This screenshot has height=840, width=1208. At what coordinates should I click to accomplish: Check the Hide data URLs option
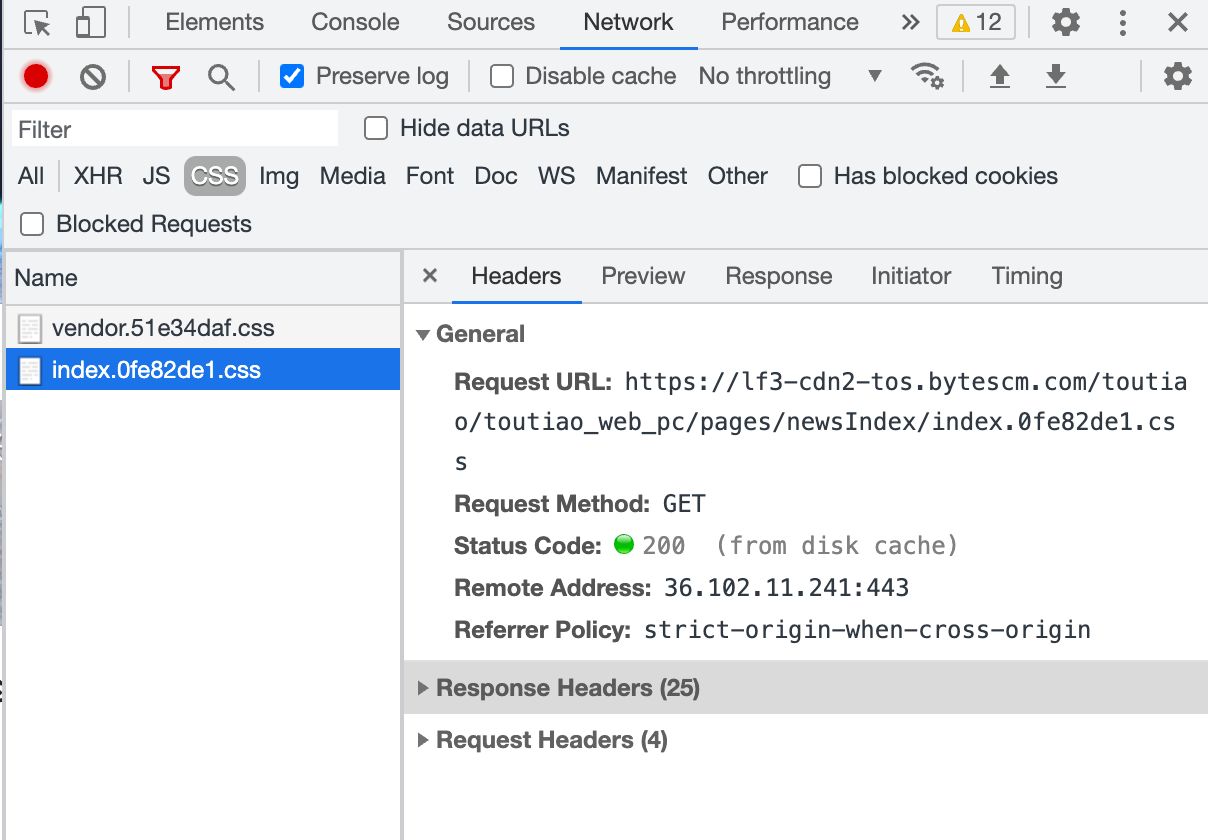click(x=376, y=128)
